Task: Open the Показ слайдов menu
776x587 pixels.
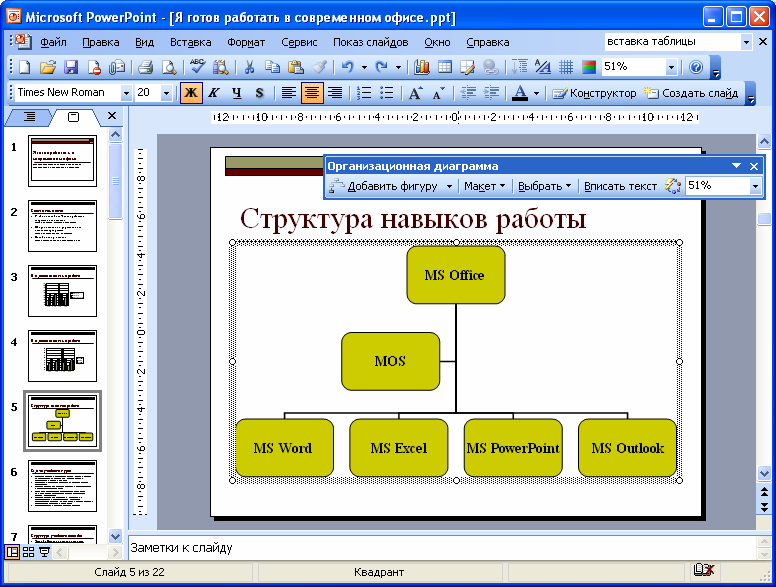Action: point(370,42)
